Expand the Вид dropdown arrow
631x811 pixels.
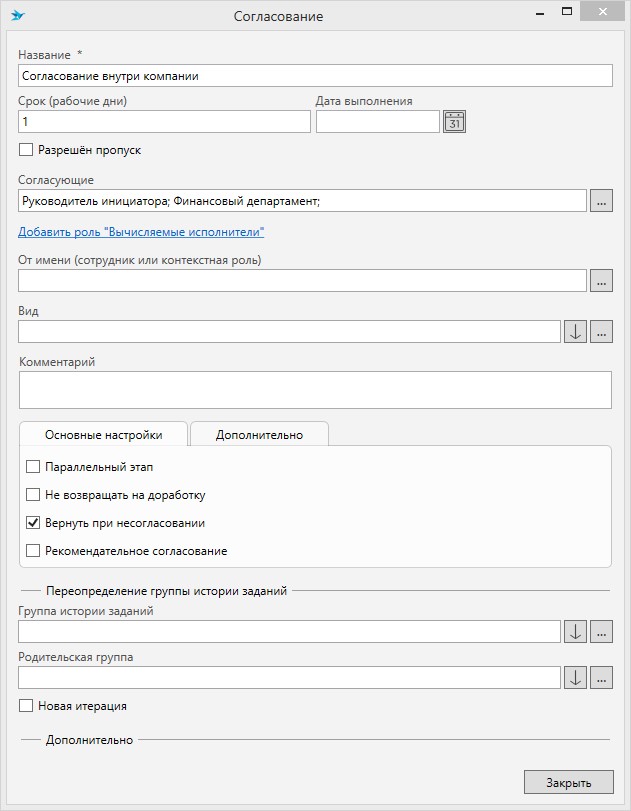[x=575, y=332]
